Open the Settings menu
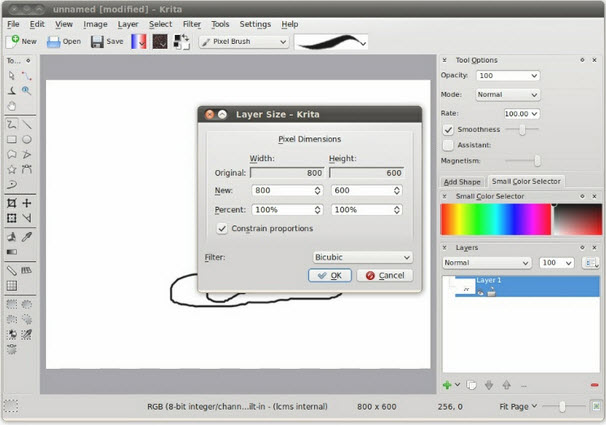Image resolution: width=606 pixels, height=427 pixels. point(255,24)
